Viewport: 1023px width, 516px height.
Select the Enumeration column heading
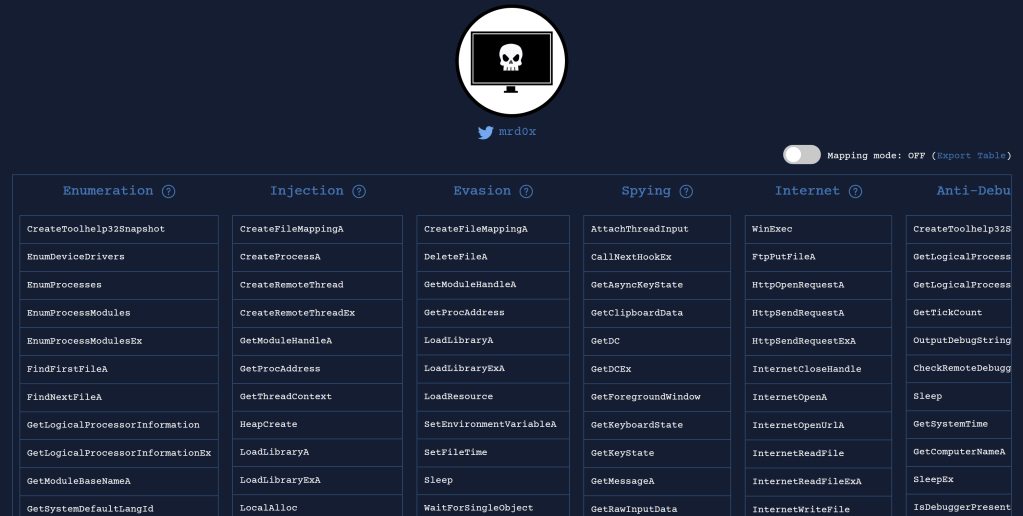tap(108, 191)
